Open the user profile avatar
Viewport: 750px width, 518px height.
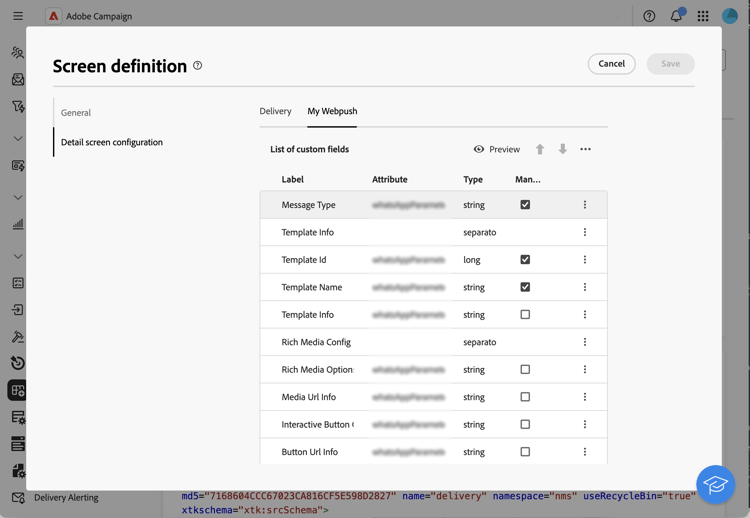729,16
